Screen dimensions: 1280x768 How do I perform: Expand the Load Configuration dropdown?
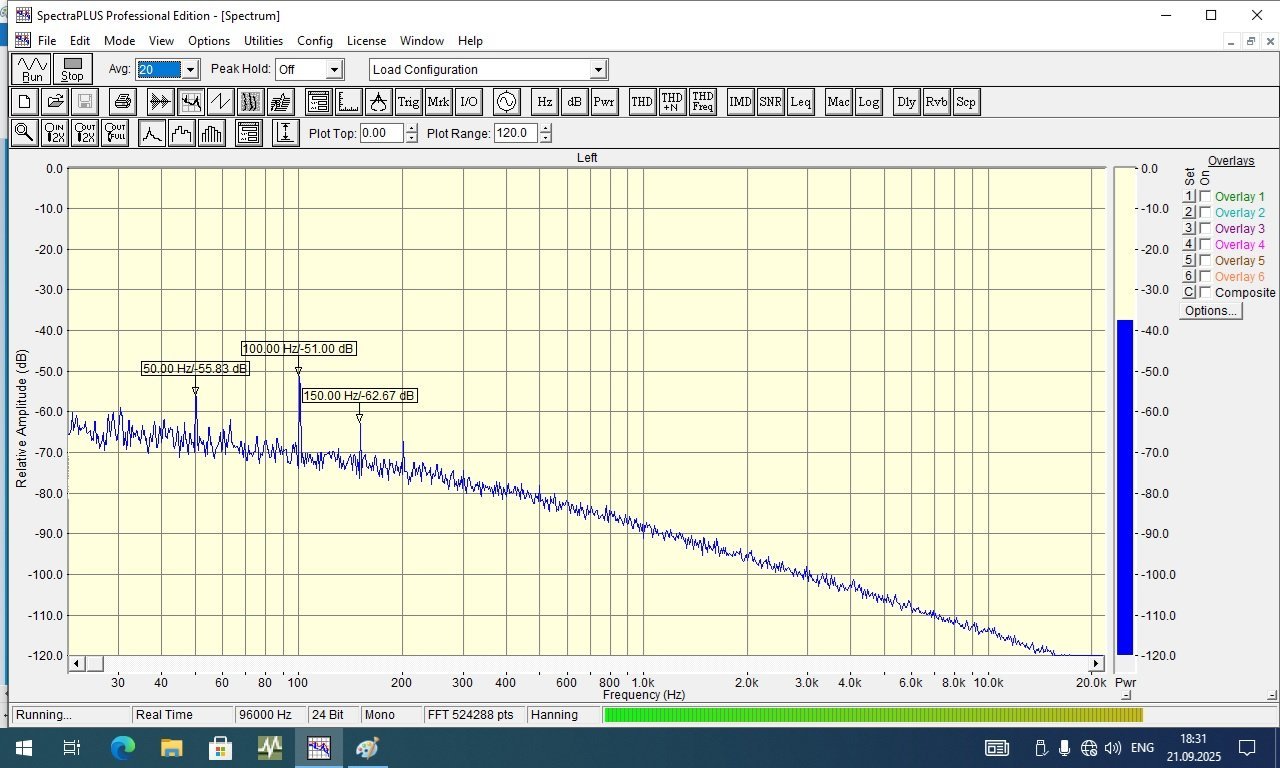click(x=598, y=70)
